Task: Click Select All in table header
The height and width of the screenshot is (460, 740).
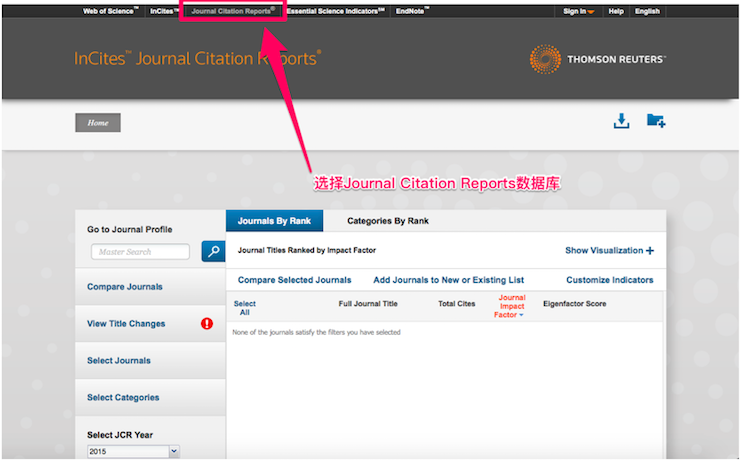Action: click(244, 308)
